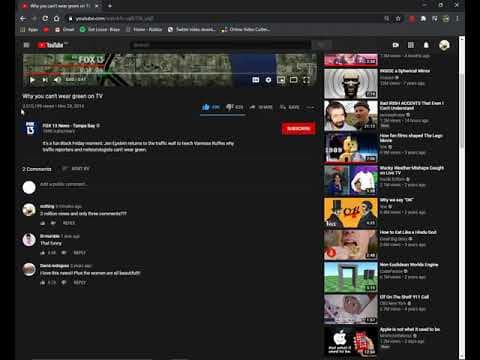Switch the player to miniplayer mode
The image size is (480, 360).
click(x=281, y=80)
